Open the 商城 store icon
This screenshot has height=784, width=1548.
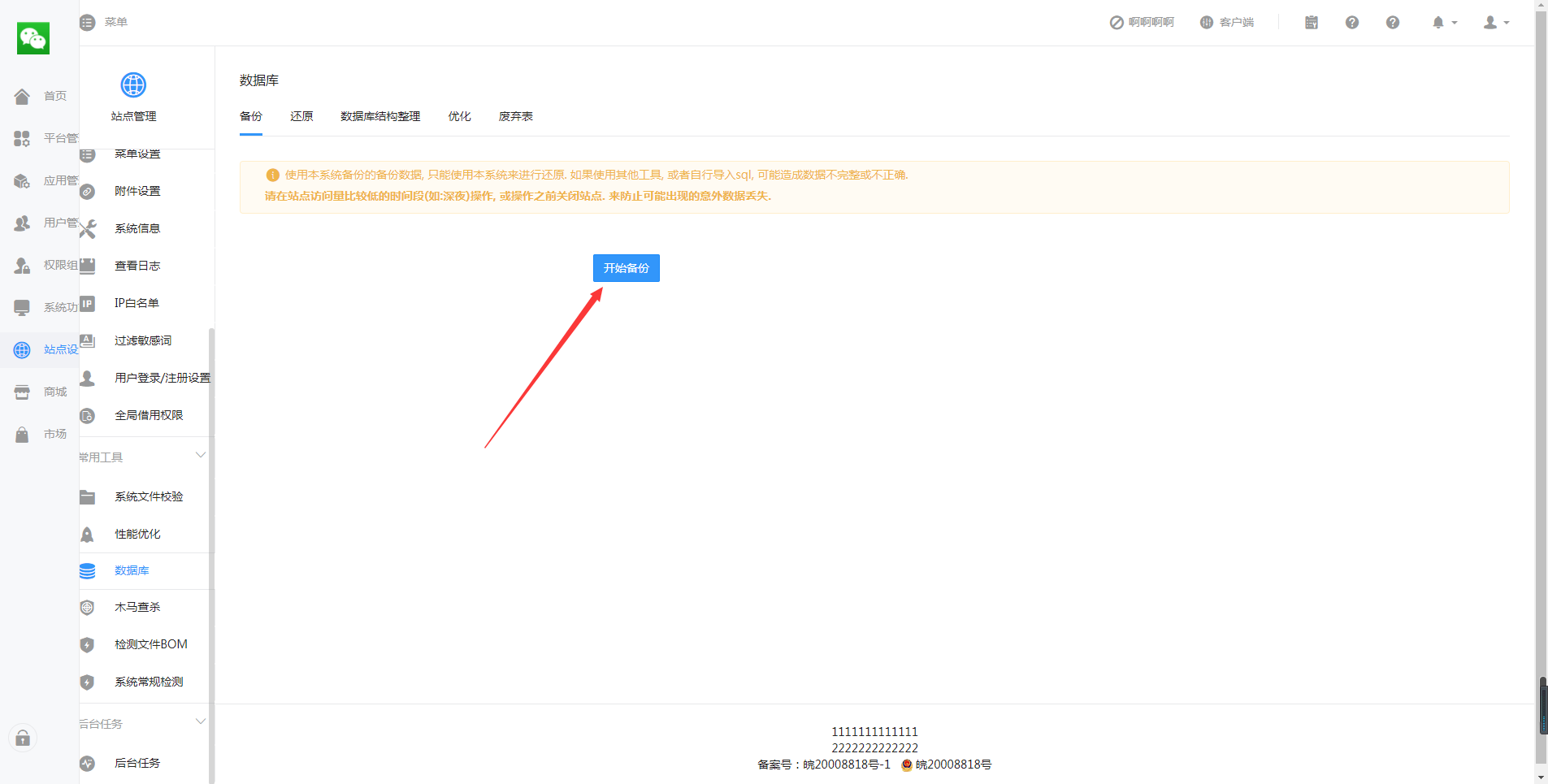click(22, 392)
